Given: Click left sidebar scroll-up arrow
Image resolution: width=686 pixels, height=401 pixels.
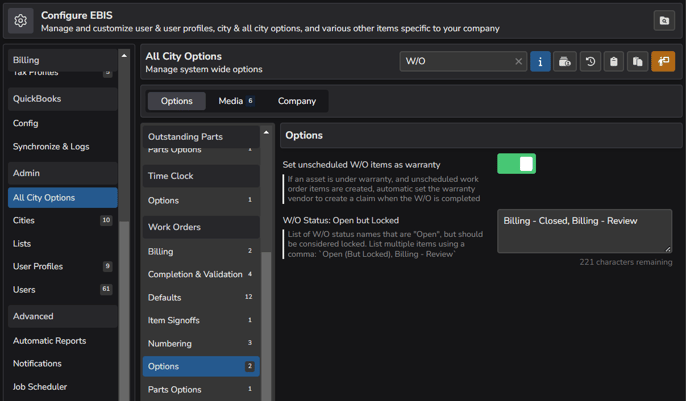Looking at the screenshot, I should 124,56.
